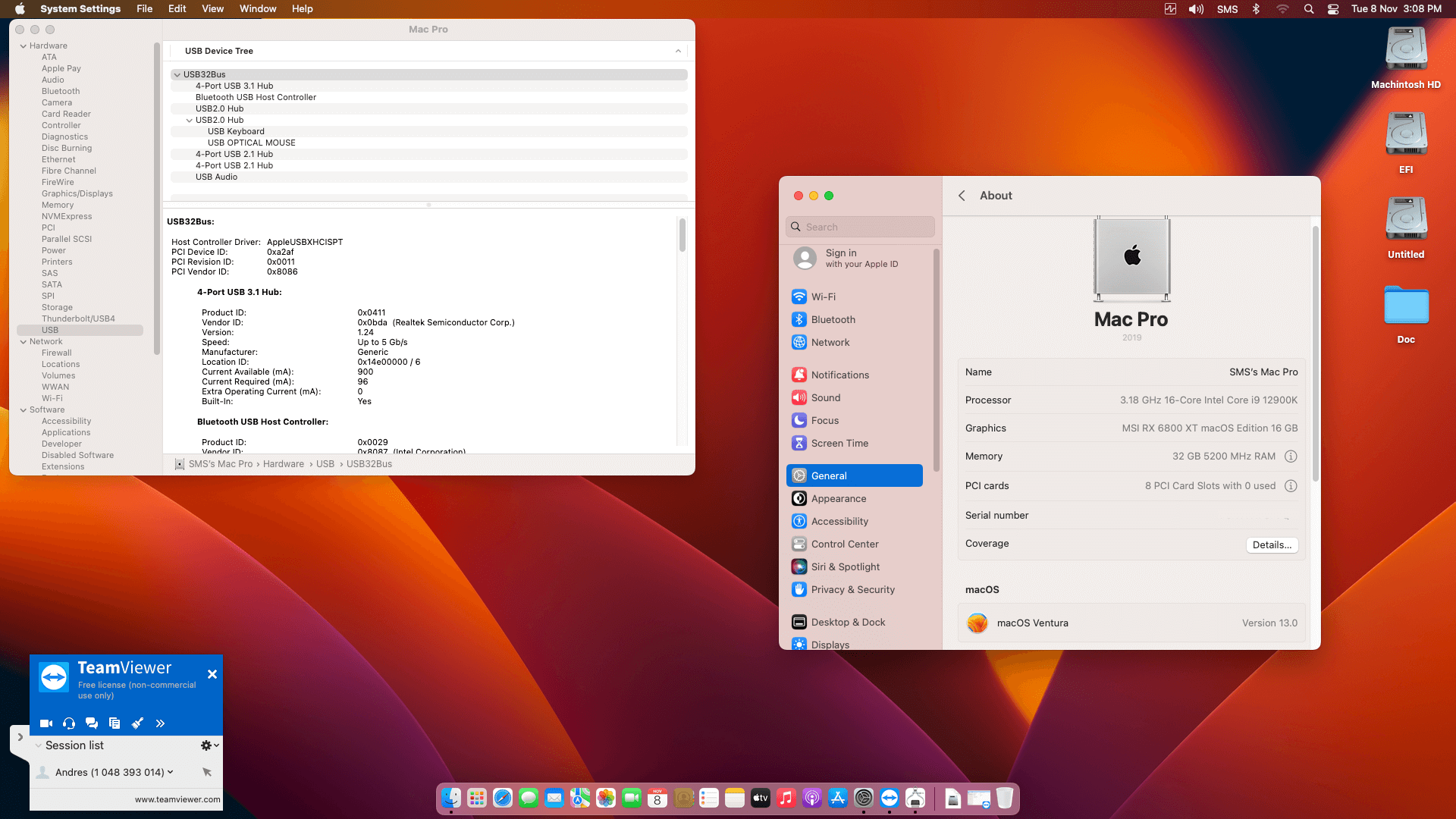The height and width of the screenshot is (819, 1456).
Task: Select the Doc folder on desktop
Action: 1406,315
